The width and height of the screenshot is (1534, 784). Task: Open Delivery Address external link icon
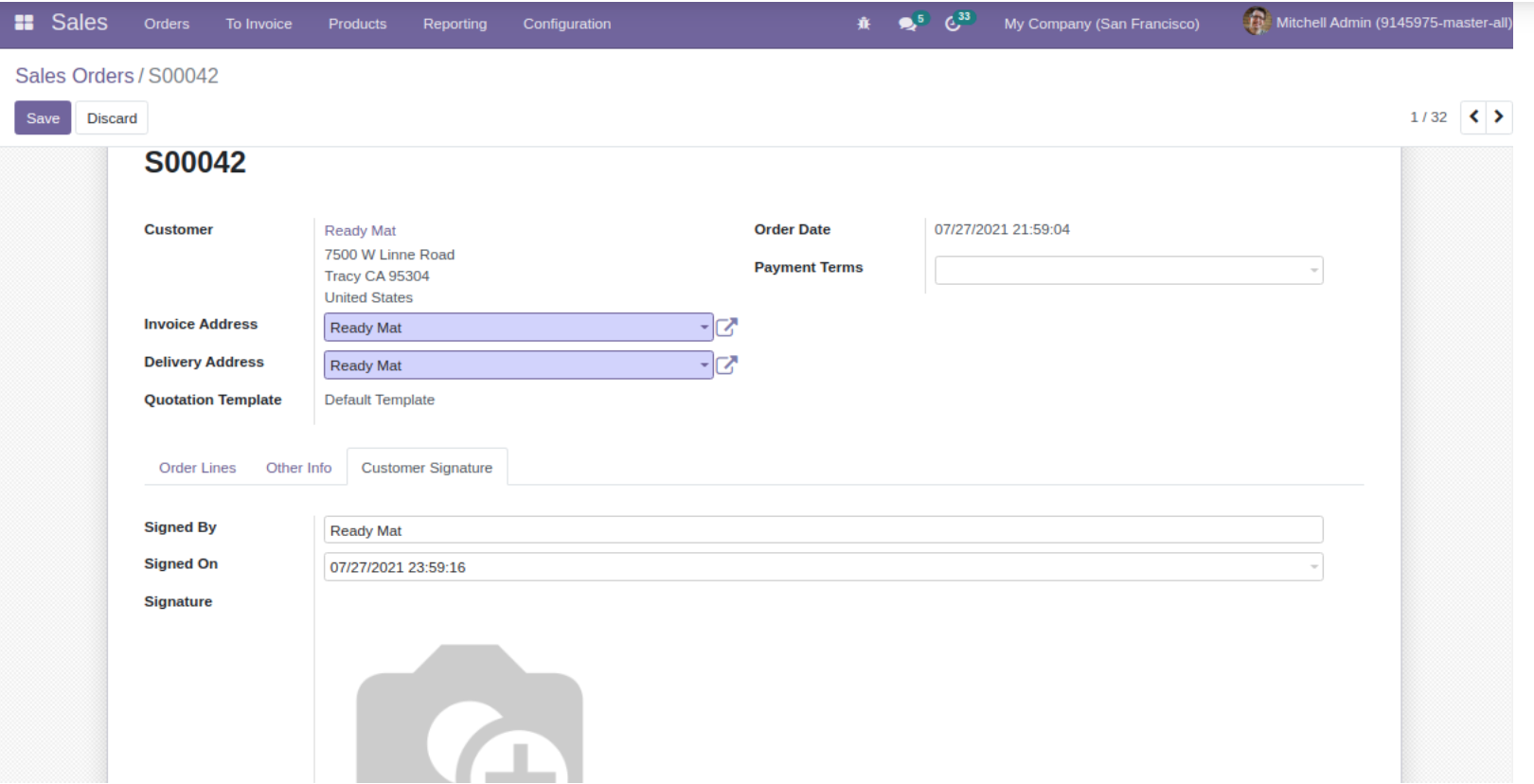point(726,365)
